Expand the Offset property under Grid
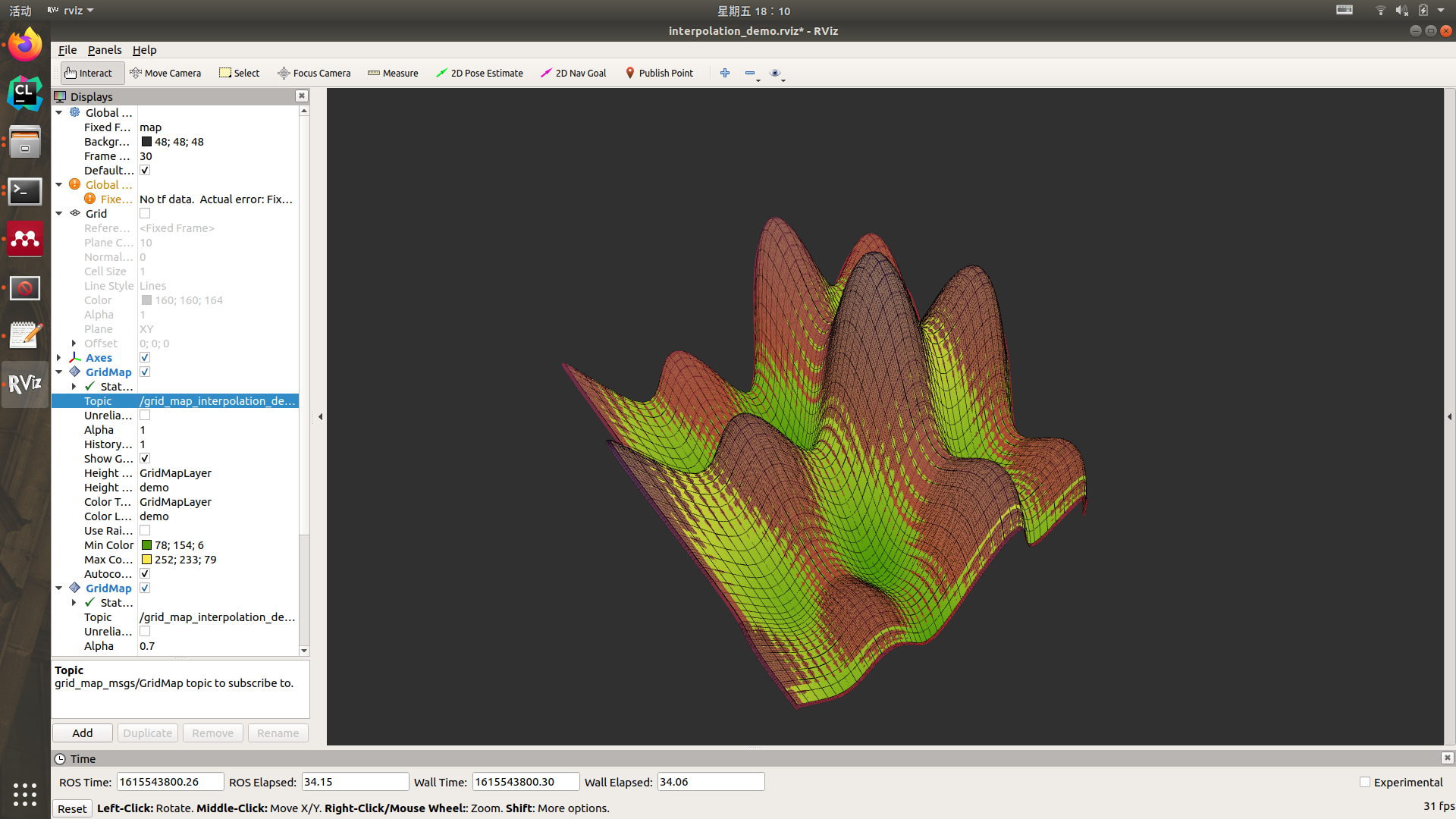This screenshot has height=819, width=1456. click(x=74, y=344)
